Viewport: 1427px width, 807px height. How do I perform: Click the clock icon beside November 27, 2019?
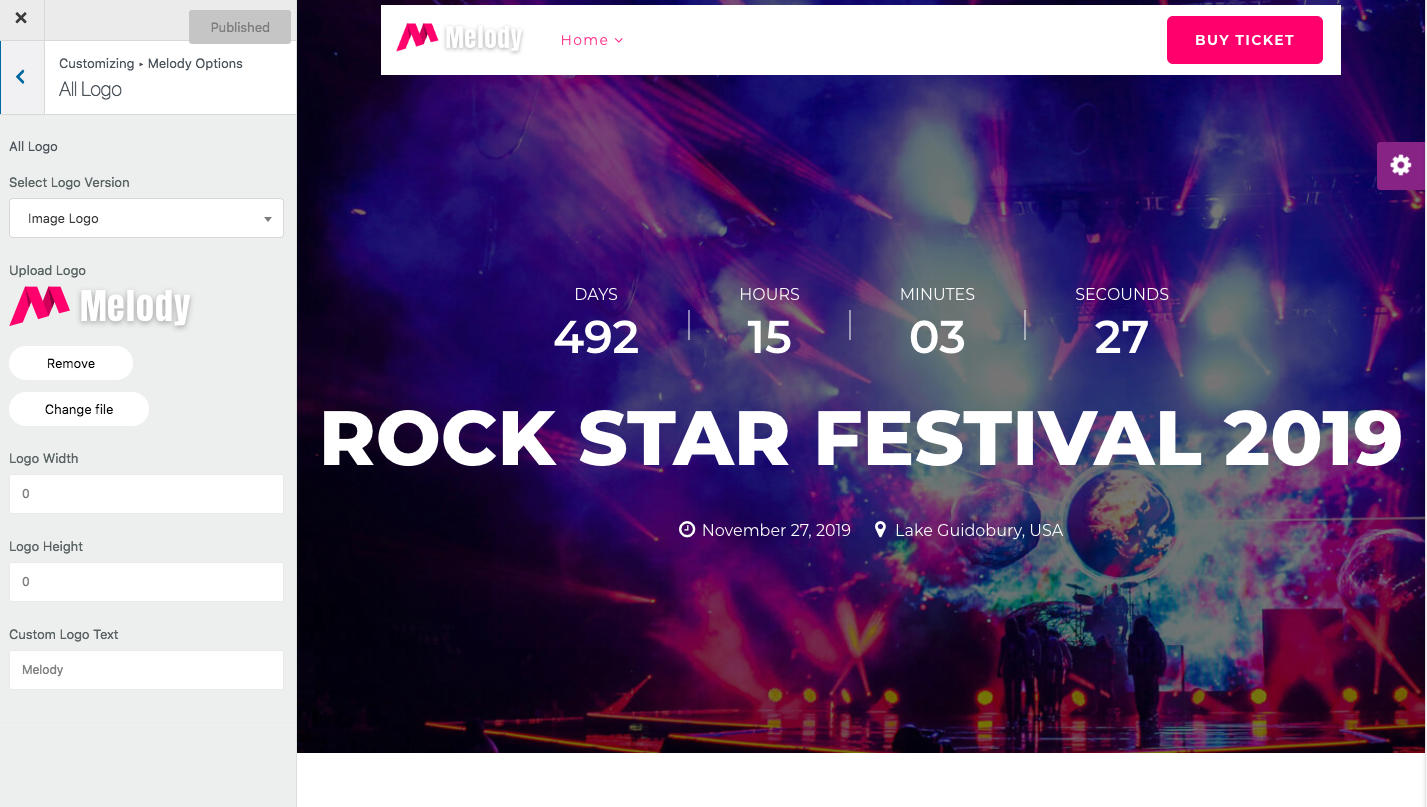coord(687,530)
